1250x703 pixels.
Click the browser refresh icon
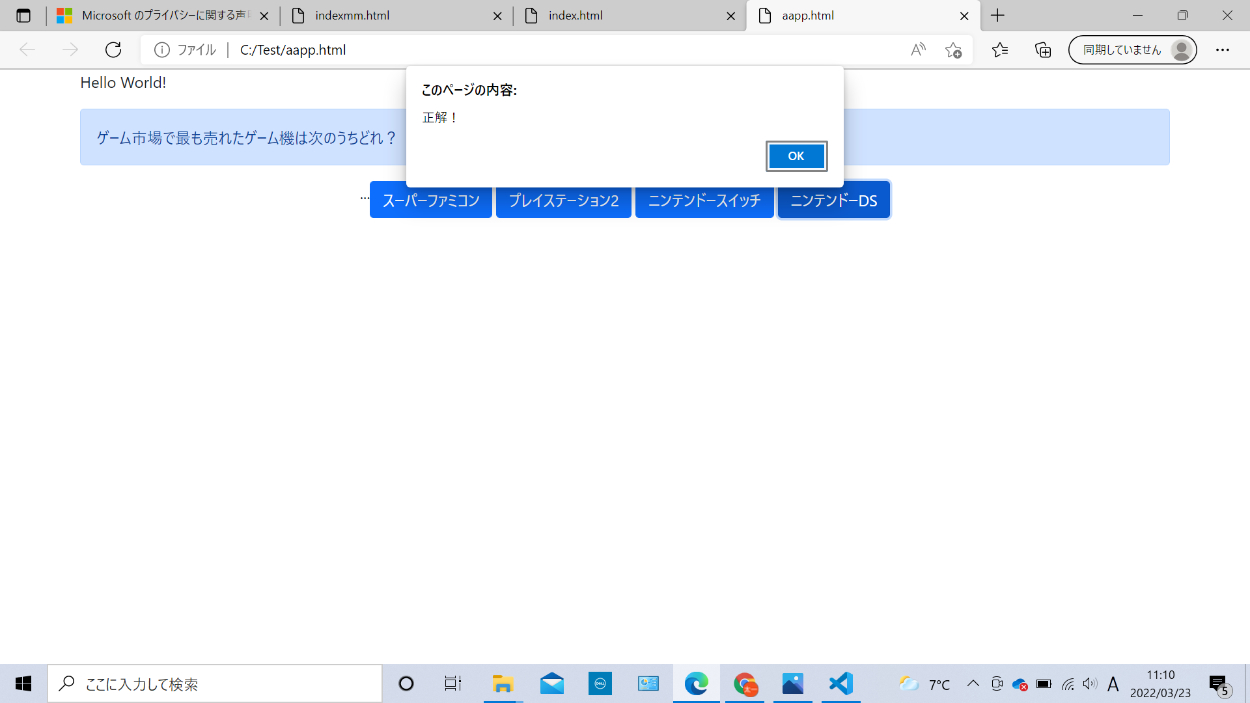pos(113,50)
